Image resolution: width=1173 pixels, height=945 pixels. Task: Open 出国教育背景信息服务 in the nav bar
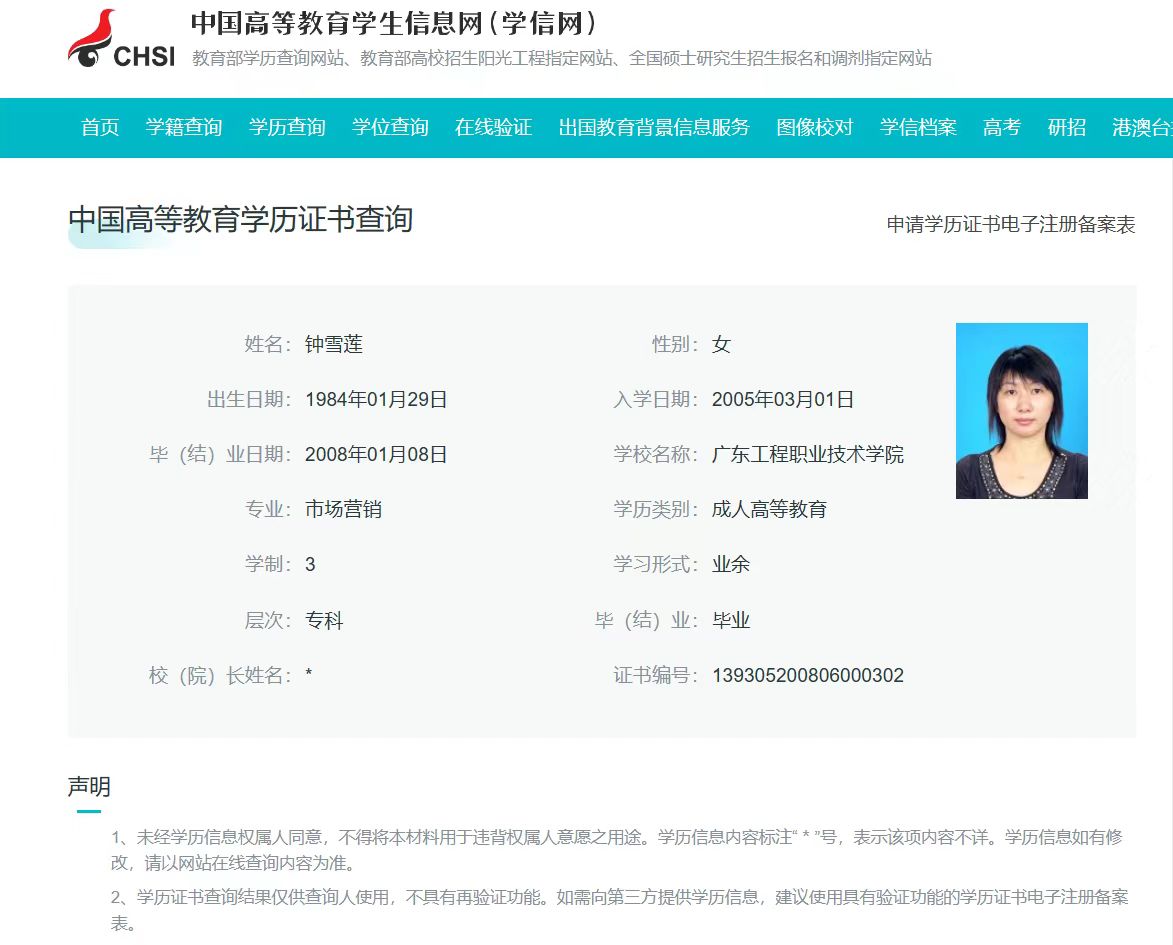point(654,127)
